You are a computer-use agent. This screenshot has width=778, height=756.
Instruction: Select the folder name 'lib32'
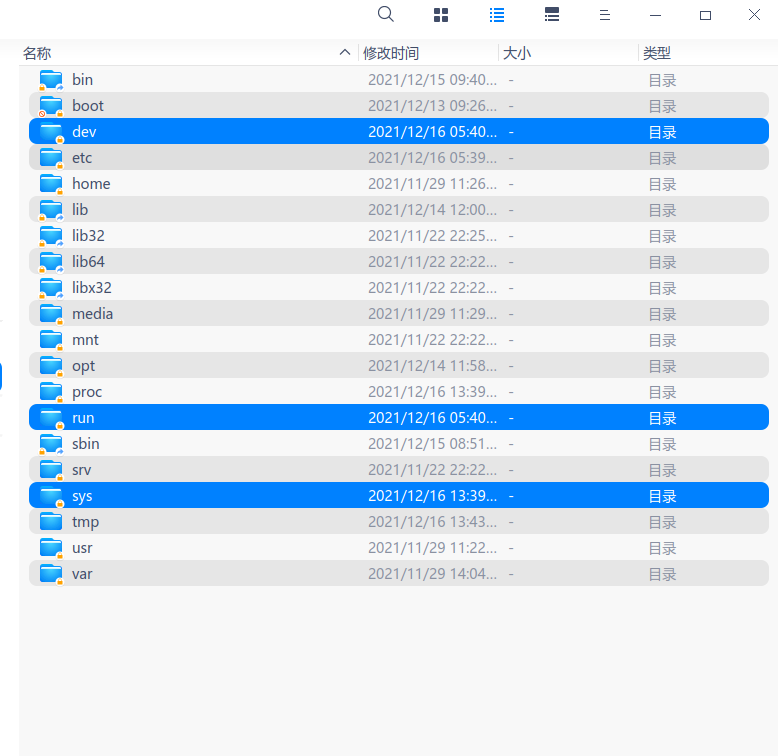[x=88, y=236]
